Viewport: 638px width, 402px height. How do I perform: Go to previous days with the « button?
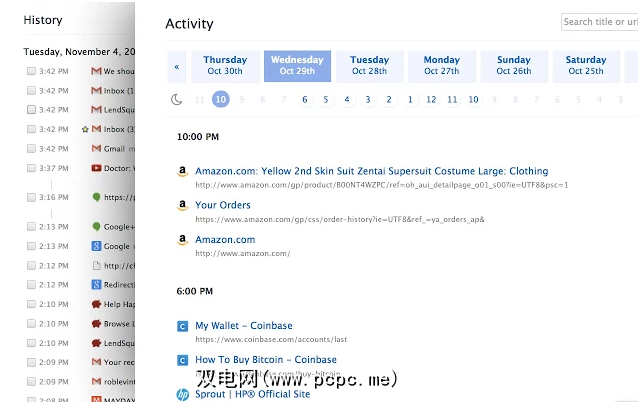[177, 66]
